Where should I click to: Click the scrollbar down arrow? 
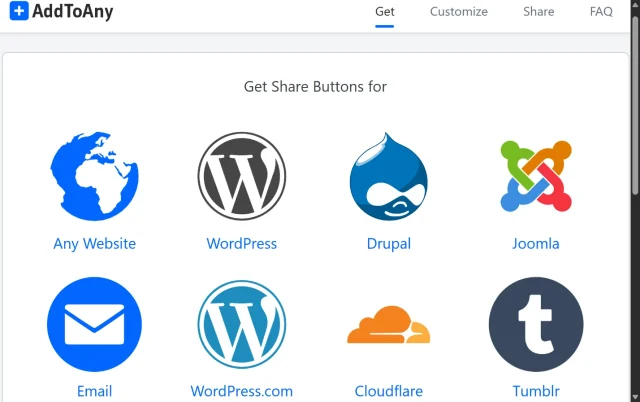[x=635, y=397]
